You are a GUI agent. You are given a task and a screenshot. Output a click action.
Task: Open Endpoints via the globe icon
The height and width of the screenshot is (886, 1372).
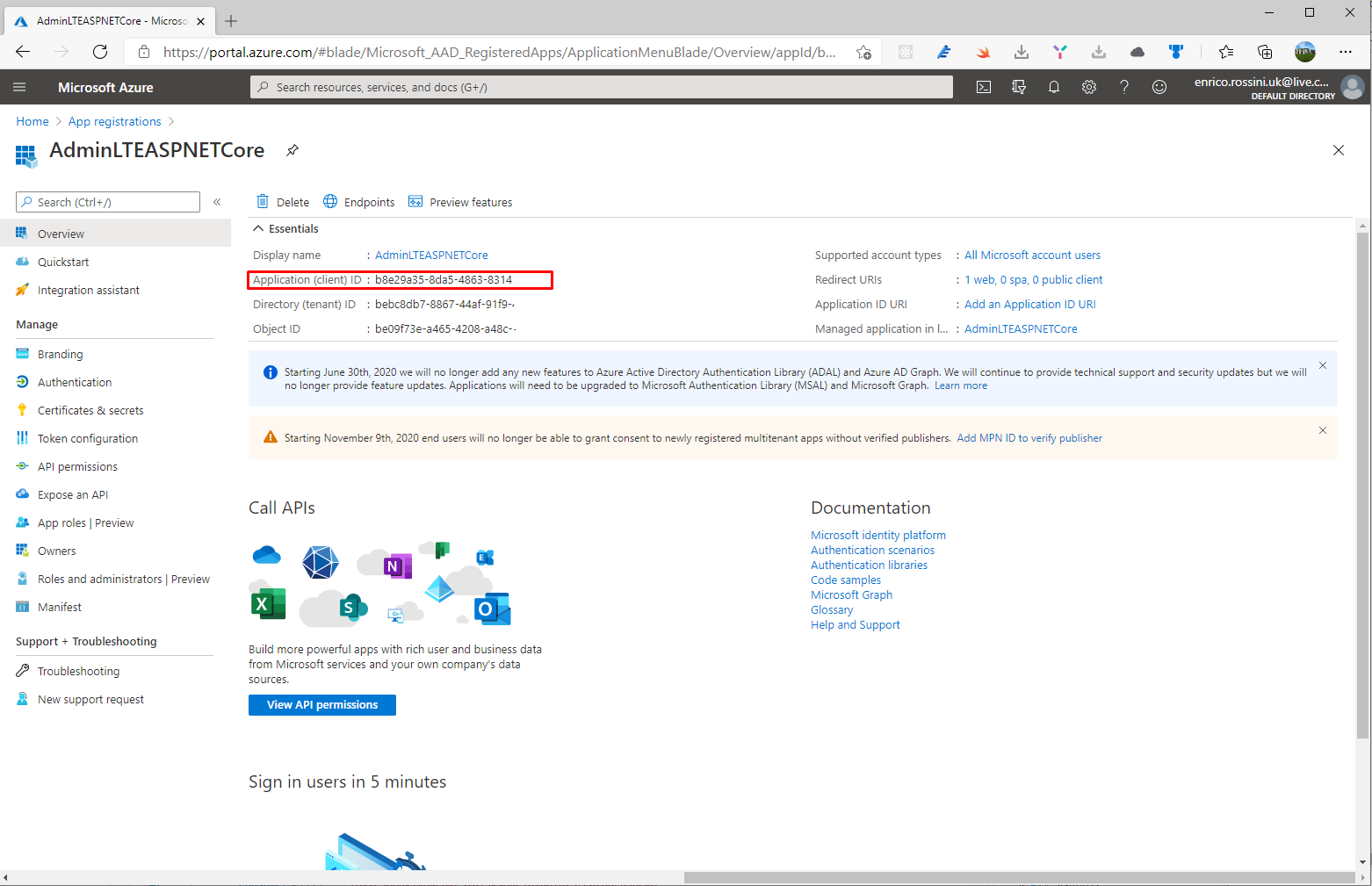pos(330,201)
